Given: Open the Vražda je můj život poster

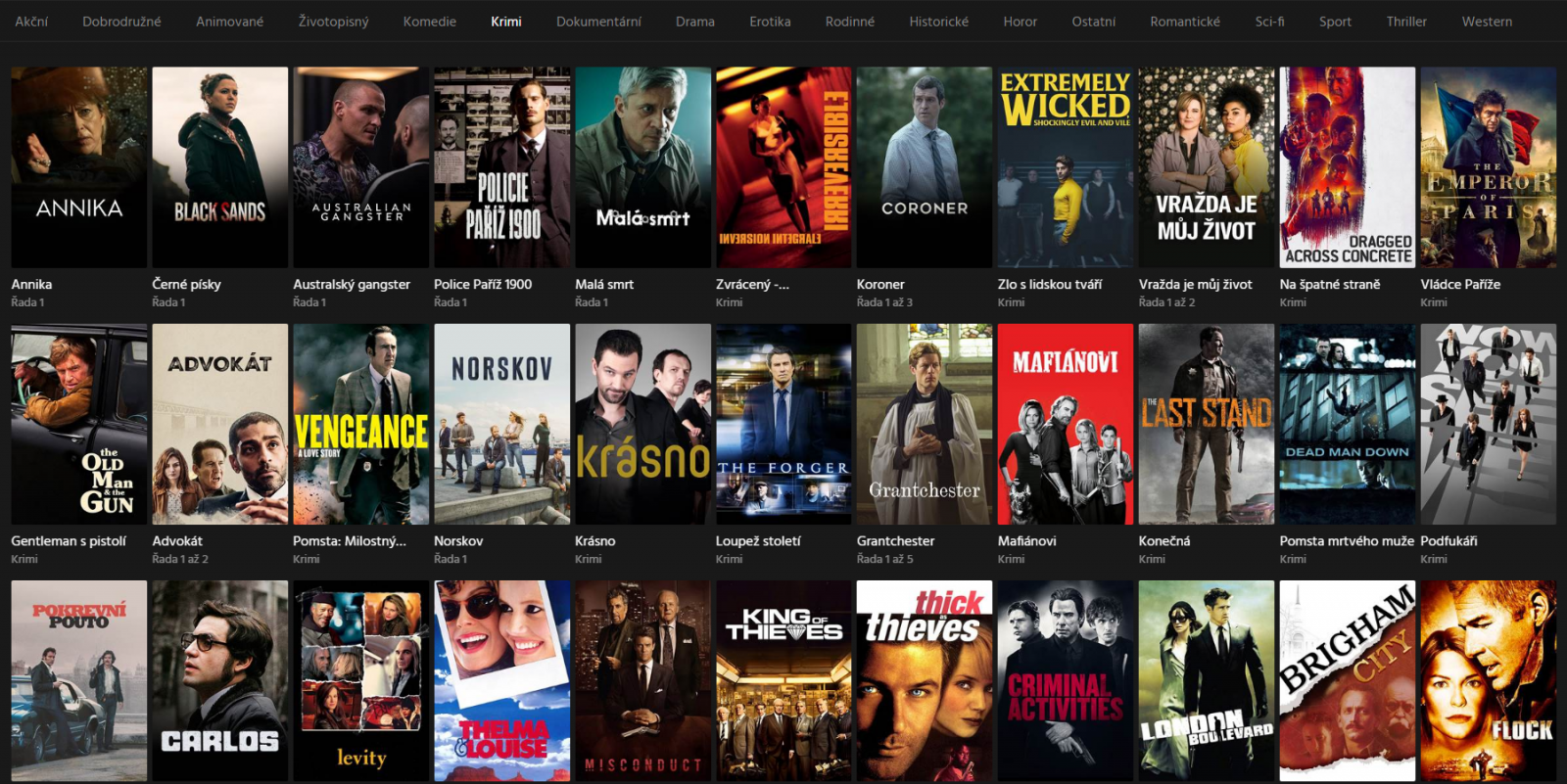Looking at the screenshot, I should [1207, 167].
